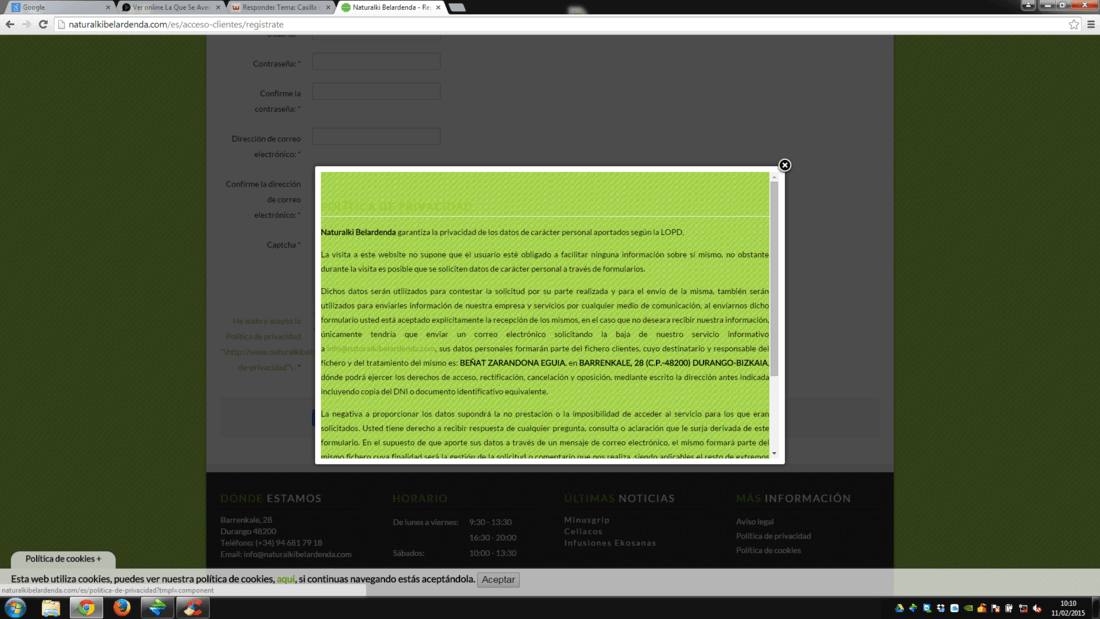Open the Action Center flag icon
Viewport: 1100px width, 619px height.
(x=995, y=608)
